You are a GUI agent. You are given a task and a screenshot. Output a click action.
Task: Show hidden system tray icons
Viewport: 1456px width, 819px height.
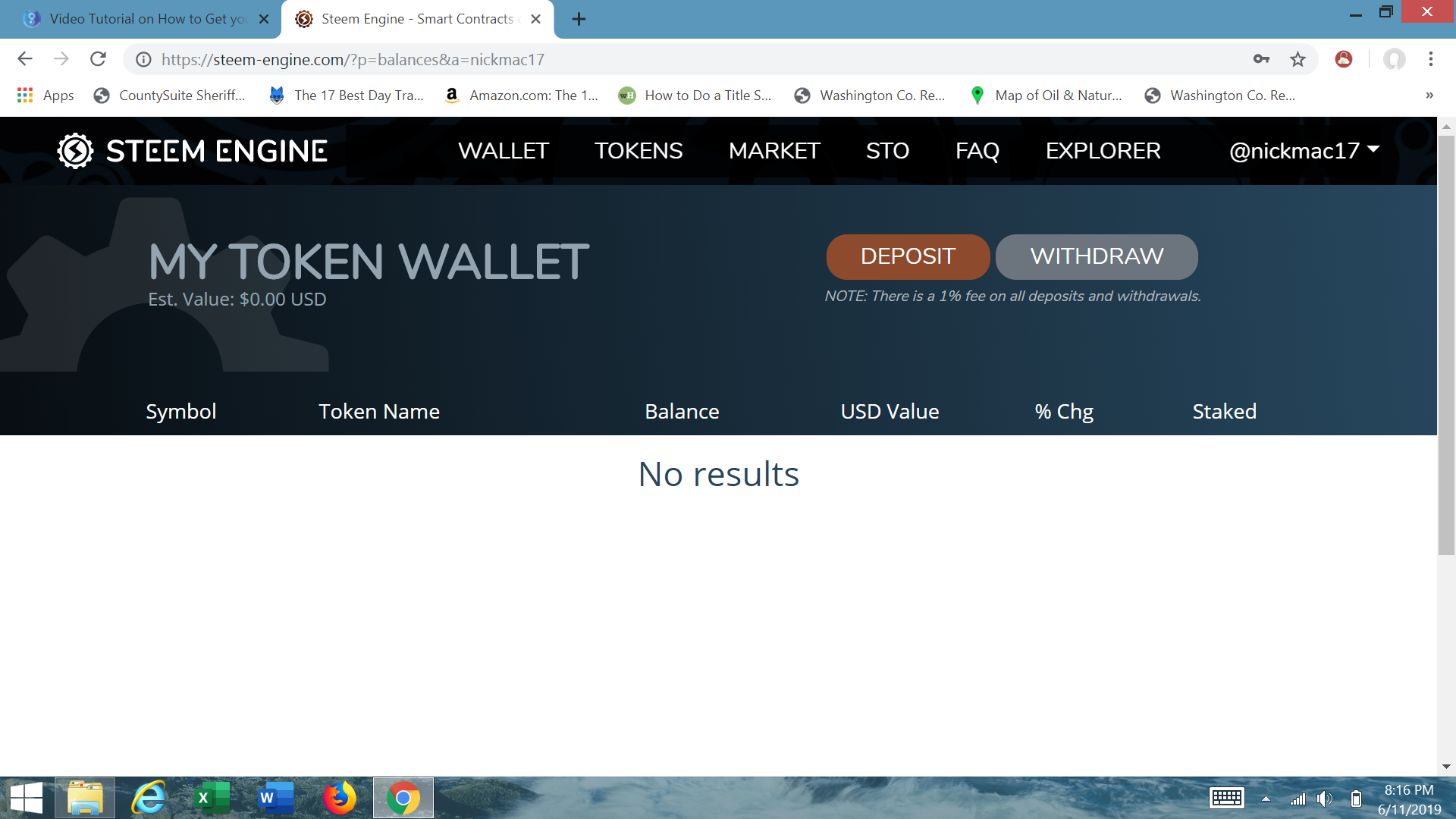[1265, 799]
